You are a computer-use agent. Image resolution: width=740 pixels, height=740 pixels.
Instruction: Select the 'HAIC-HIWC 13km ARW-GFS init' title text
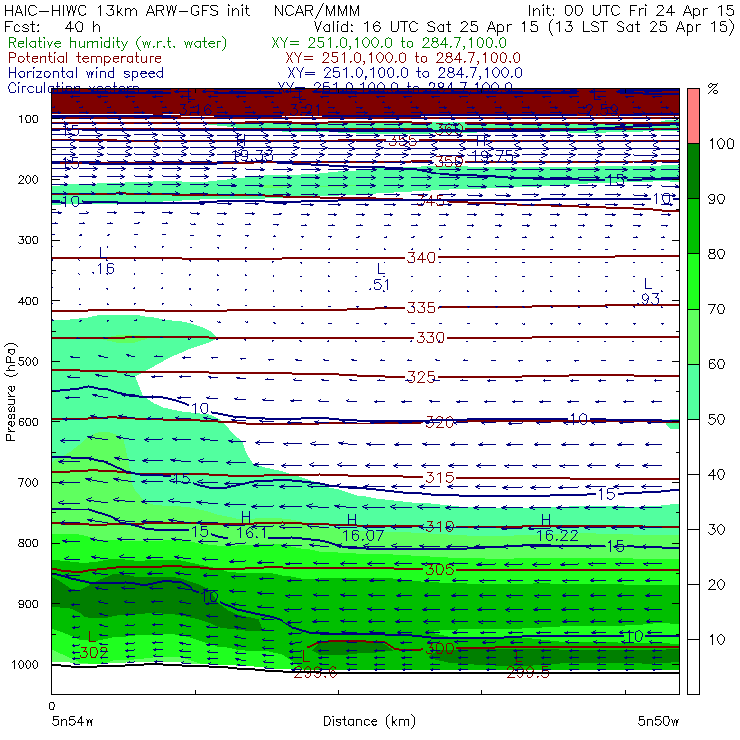click(x=127, y=10)
